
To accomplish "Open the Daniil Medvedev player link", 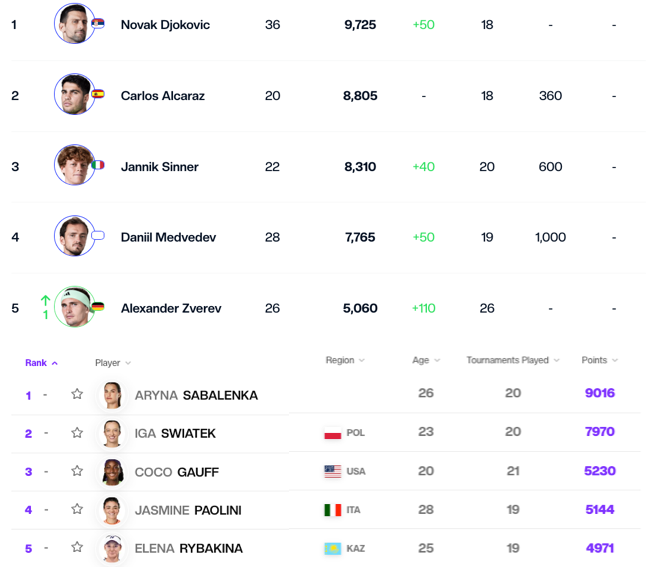I will pyautogui.click(x=168, y=238).
